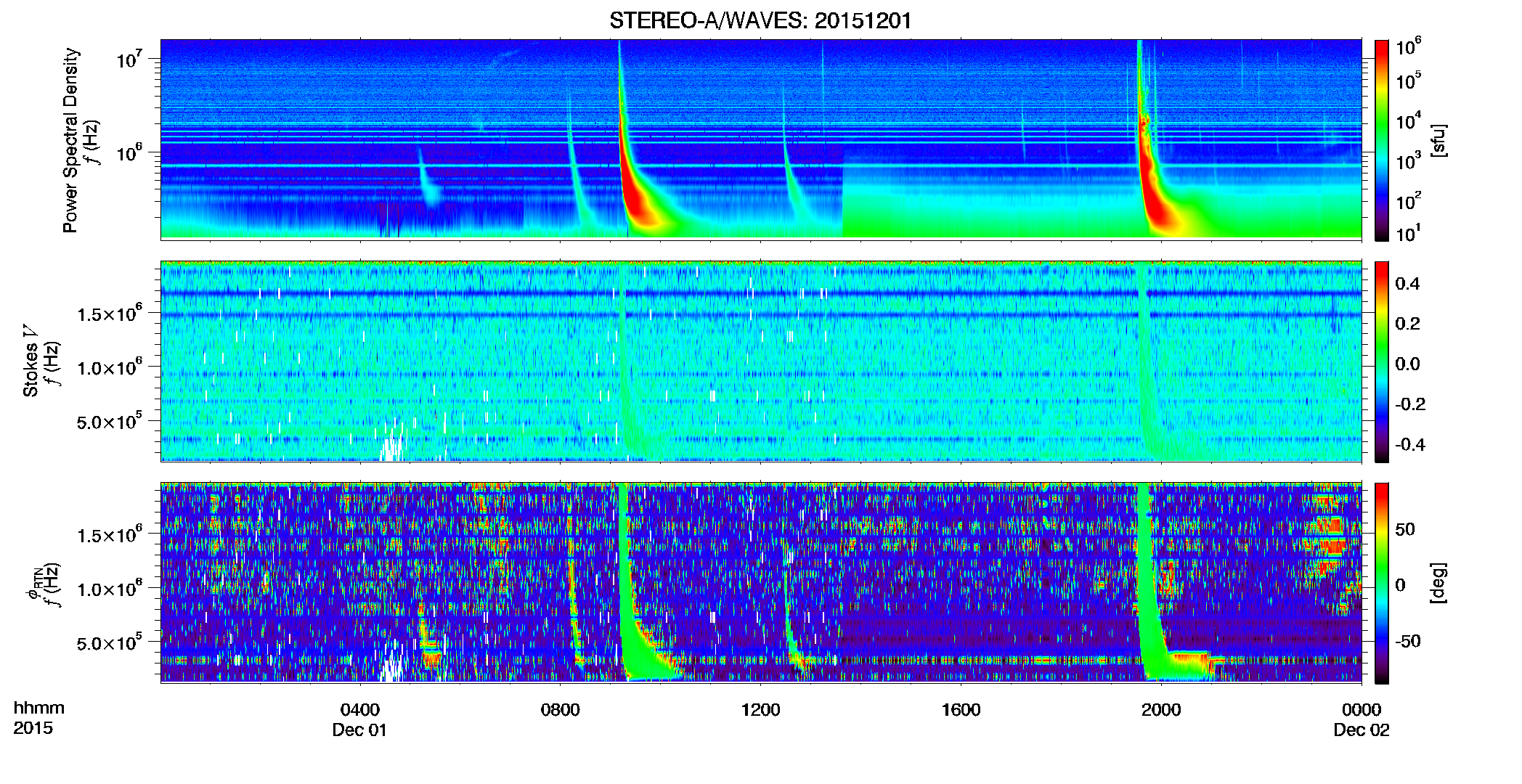Click the degrees color bar of the bottom panel
1522x784 pixels.
coord(1382,583)
